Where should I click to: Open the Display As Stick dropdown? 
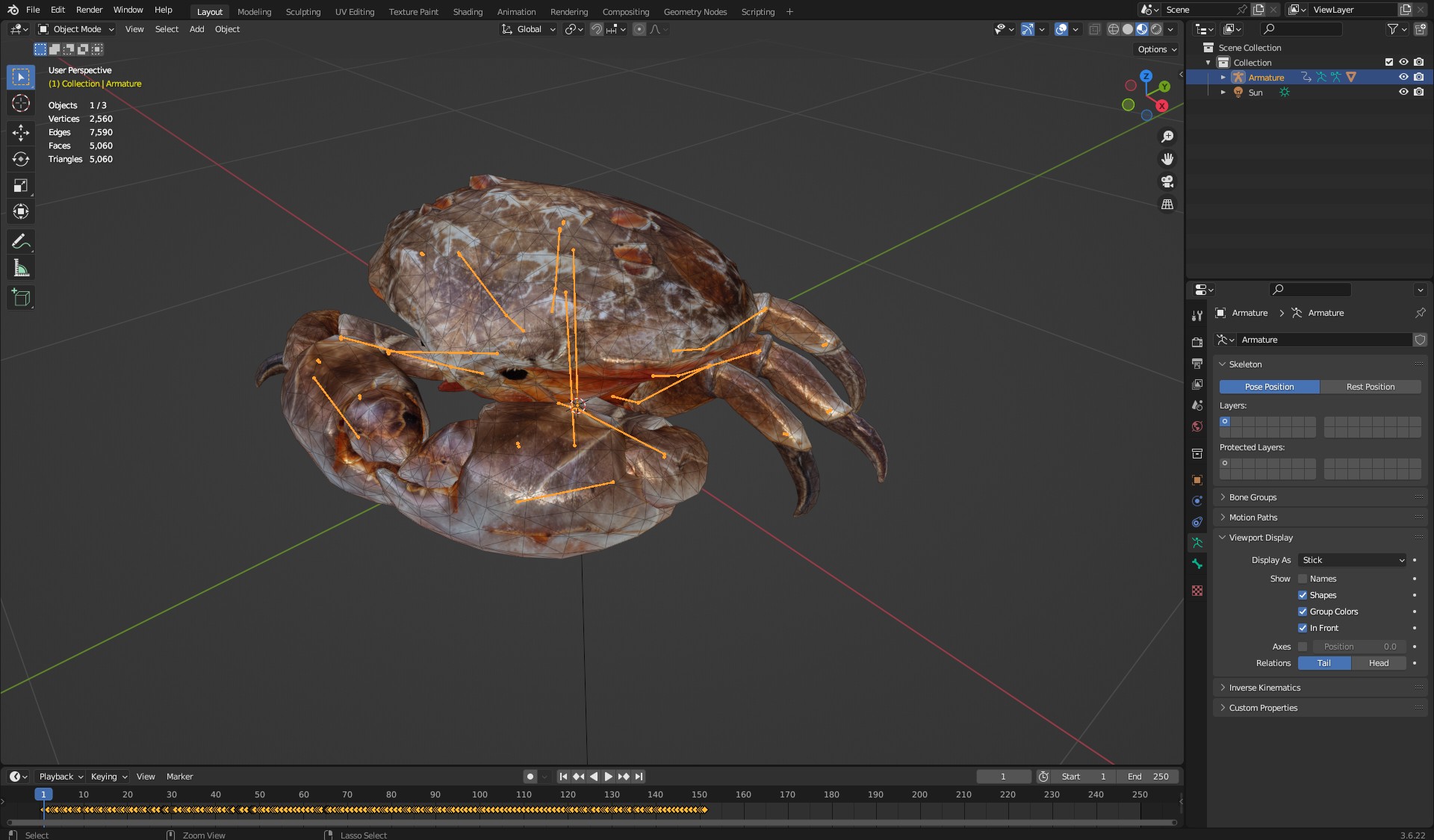(1353, 560)
